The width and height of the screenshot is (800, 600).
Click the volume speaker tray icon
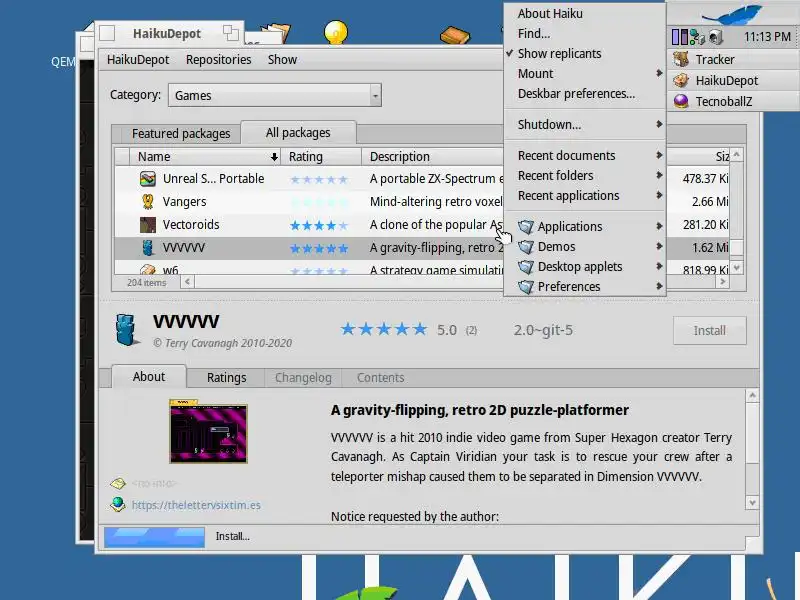point(715,37)
